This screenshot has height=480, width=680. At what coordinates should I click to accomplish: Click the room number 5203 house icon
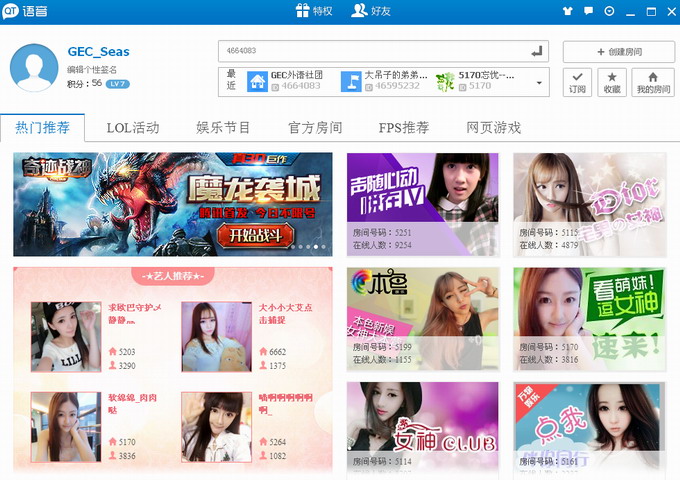(x=113, y=351)
